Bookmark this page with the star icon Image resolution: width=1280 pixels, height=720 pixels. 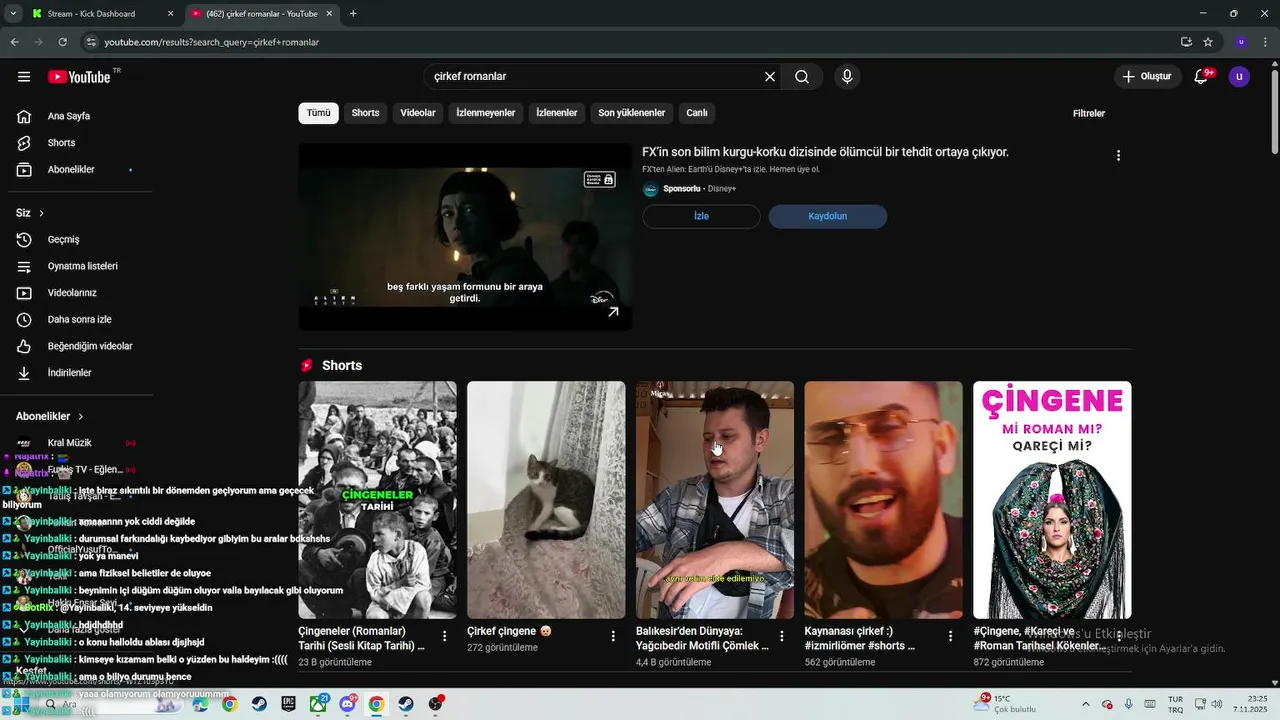click(1208, 42)
